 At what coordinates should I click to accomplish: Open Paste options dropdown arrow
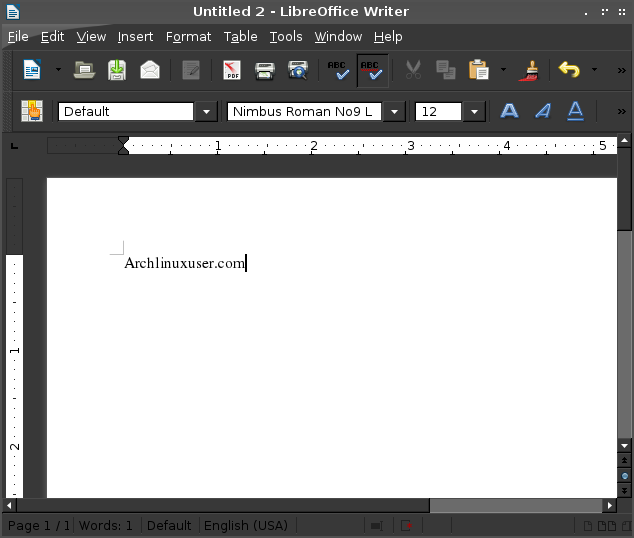(503, 70)
